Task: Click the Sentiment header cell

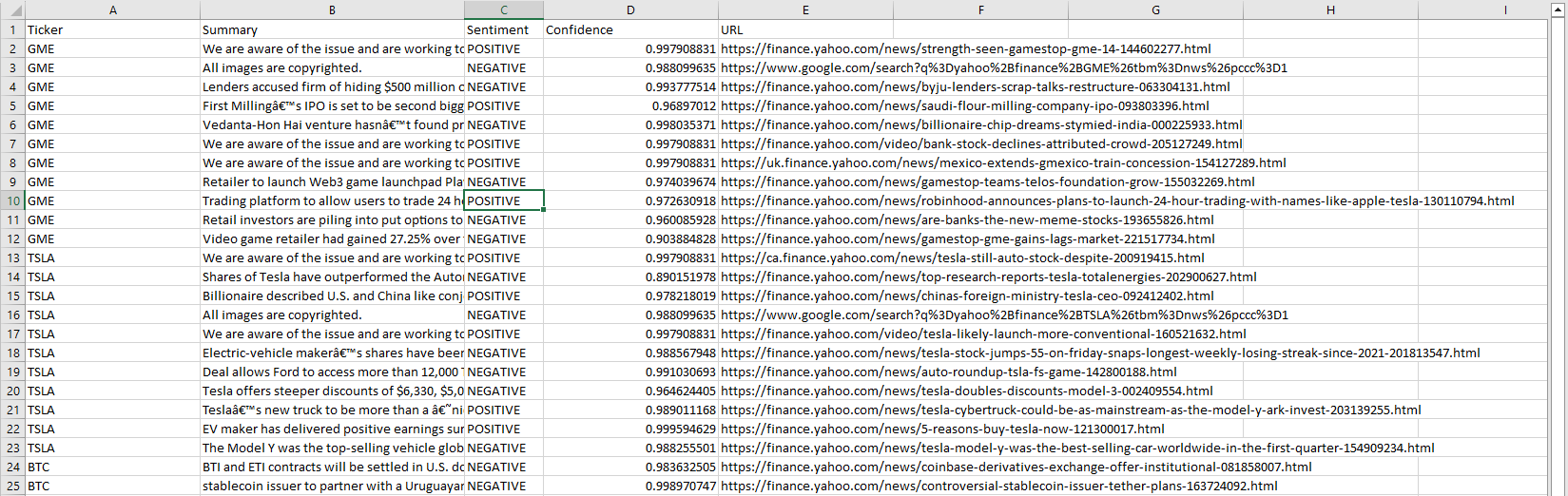Action: [x=504, y=29]
